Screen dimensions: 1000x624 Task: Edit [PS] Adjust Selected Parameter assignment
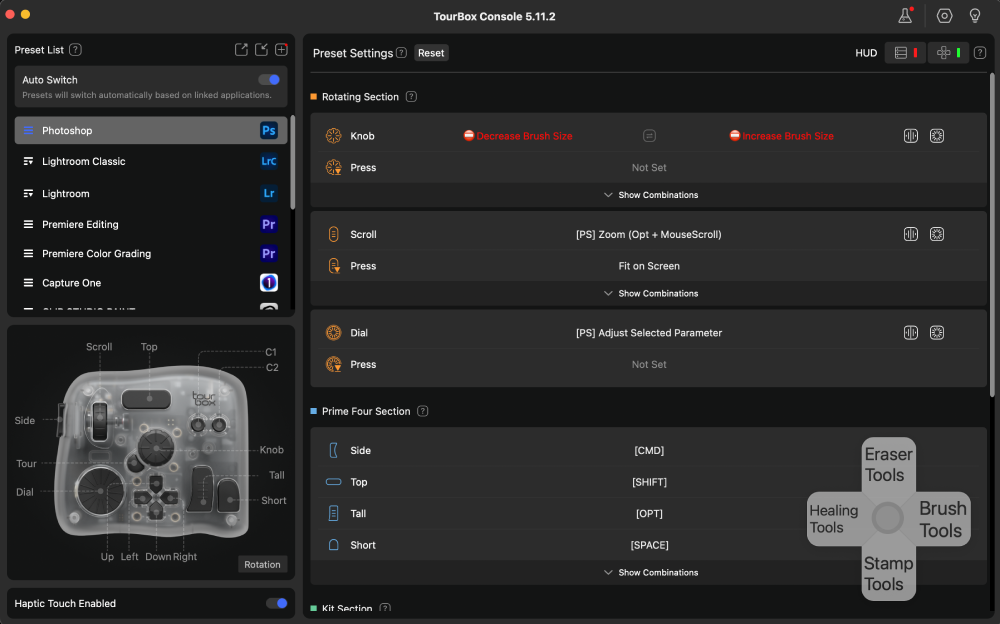click(649, 333)
